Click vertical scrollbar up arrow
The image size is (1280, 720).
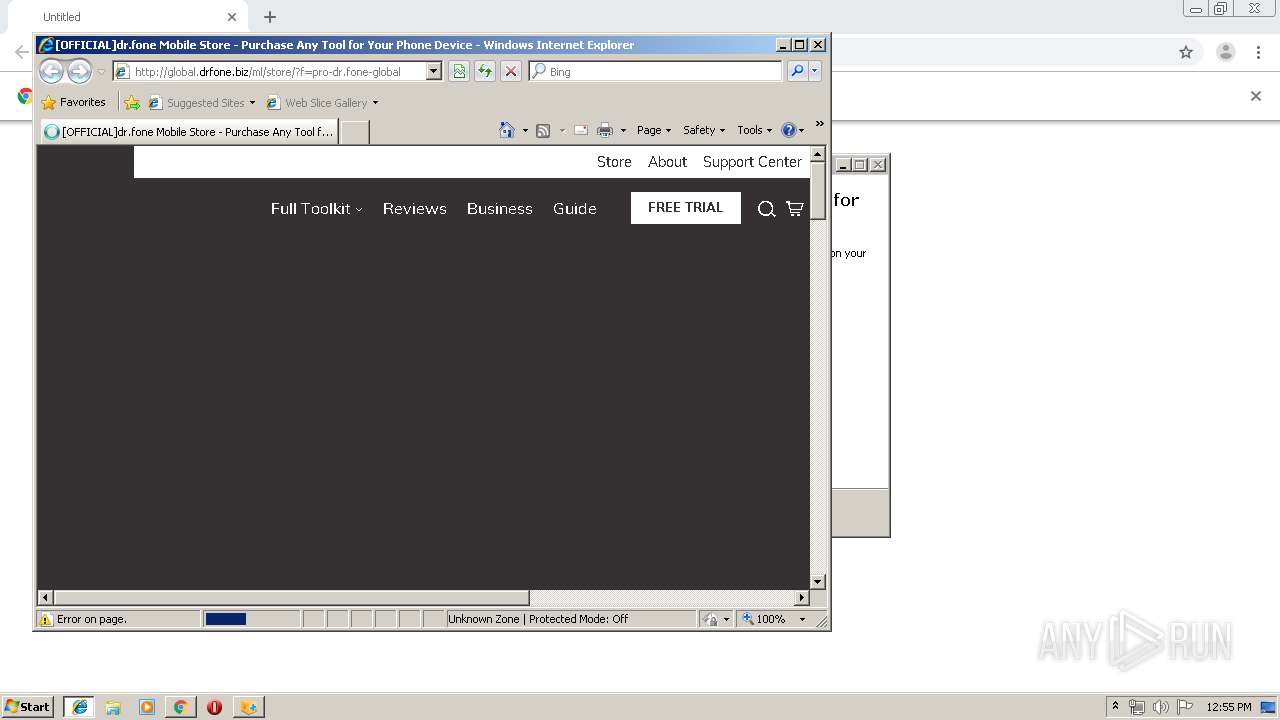pos(817,154)
